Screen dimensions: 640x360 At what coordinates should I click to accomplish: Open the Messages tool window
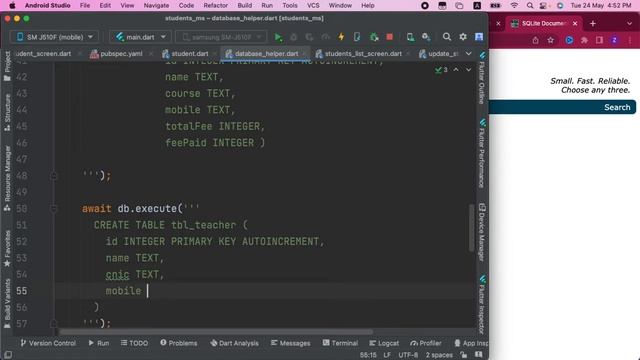290,343
